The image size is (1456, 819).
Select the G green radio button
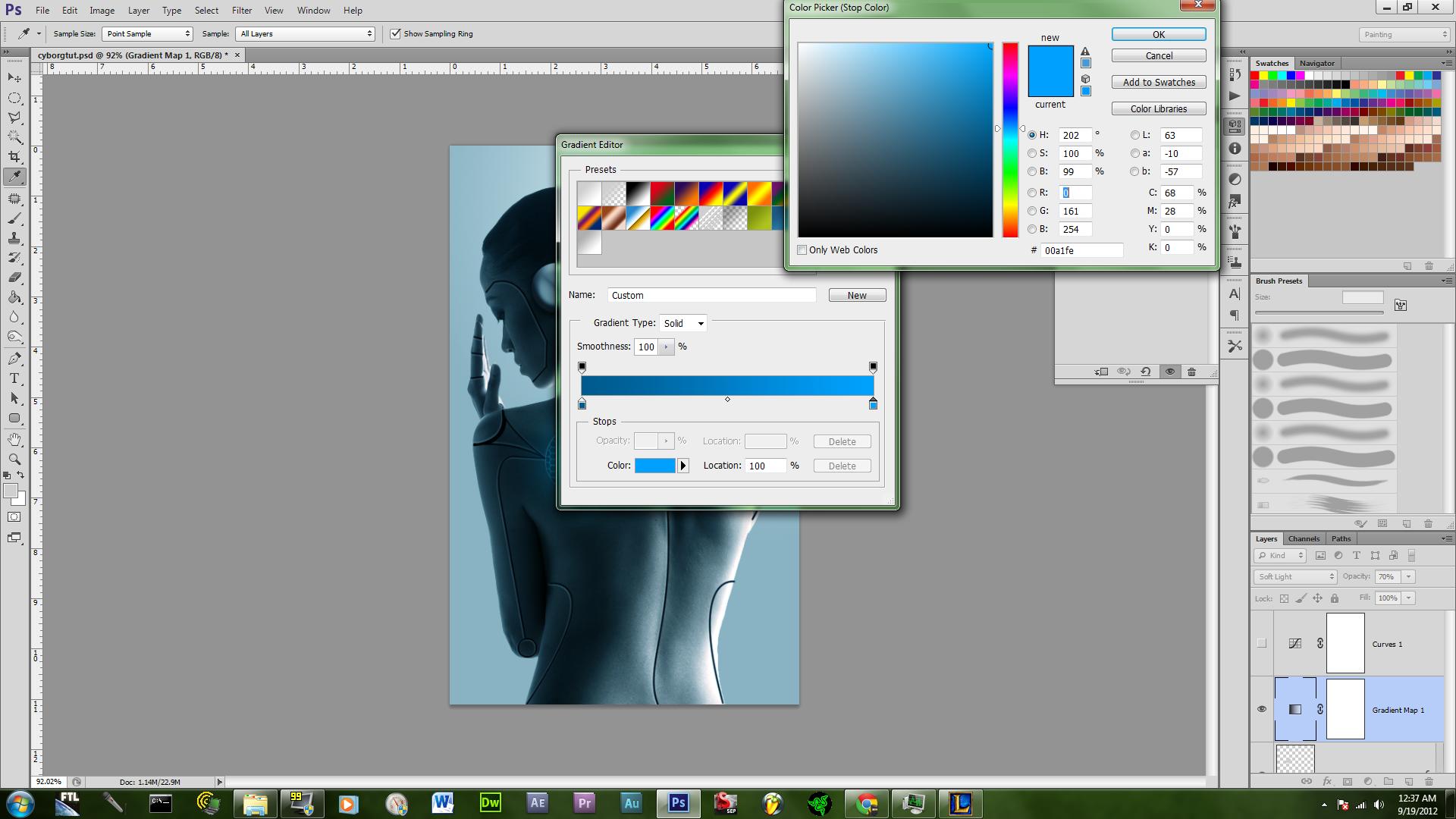pyautogui.click(x=1032, y=211)
